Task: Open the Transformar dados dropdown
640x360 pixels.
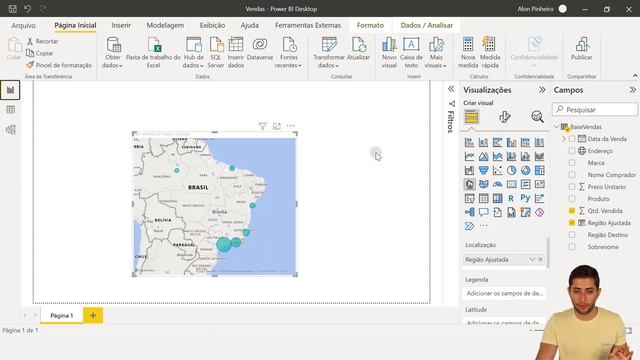Action: pyautogui.click(x=329, y=53)
